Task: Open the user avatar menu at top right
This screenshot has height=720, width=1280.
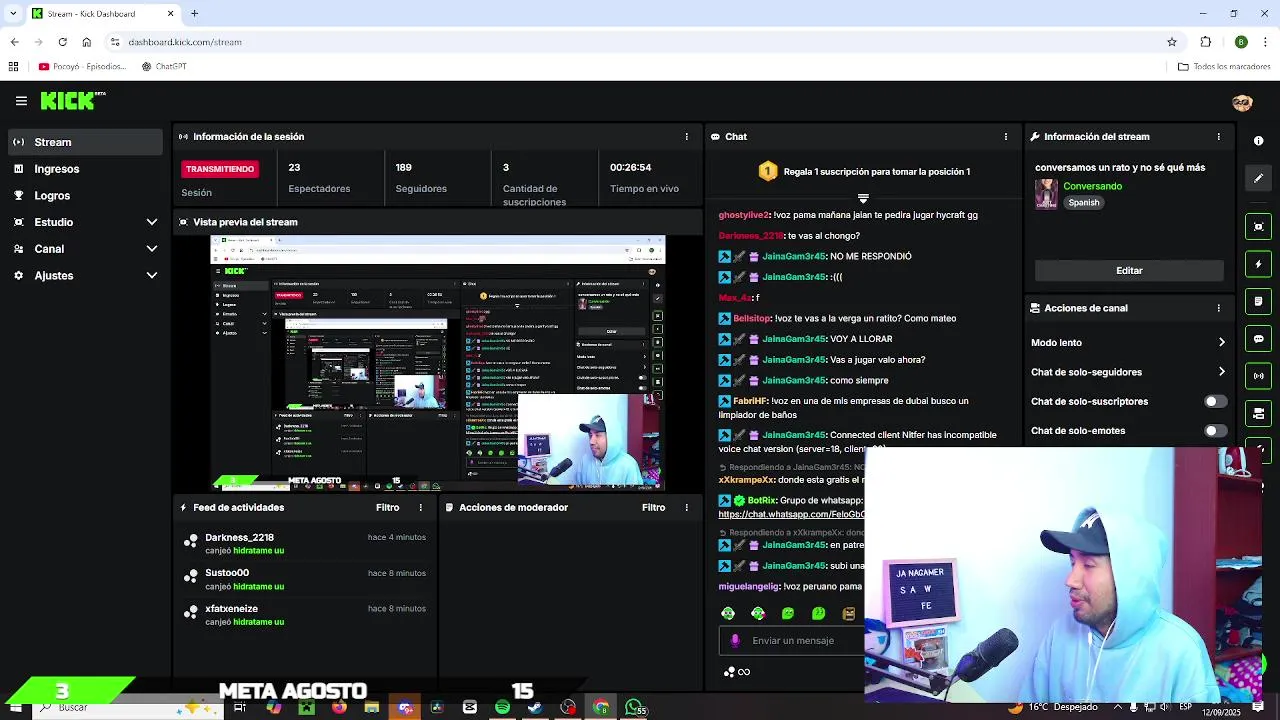Action: coord(1242,103)
